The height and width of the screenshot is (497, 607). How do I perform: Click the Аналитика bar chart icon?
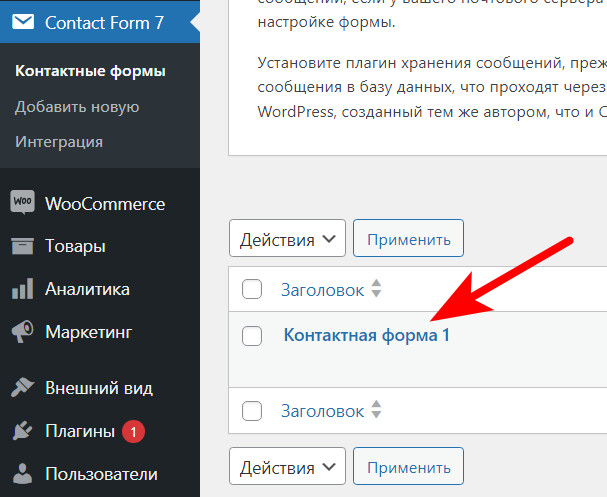[x=22, y=289]
